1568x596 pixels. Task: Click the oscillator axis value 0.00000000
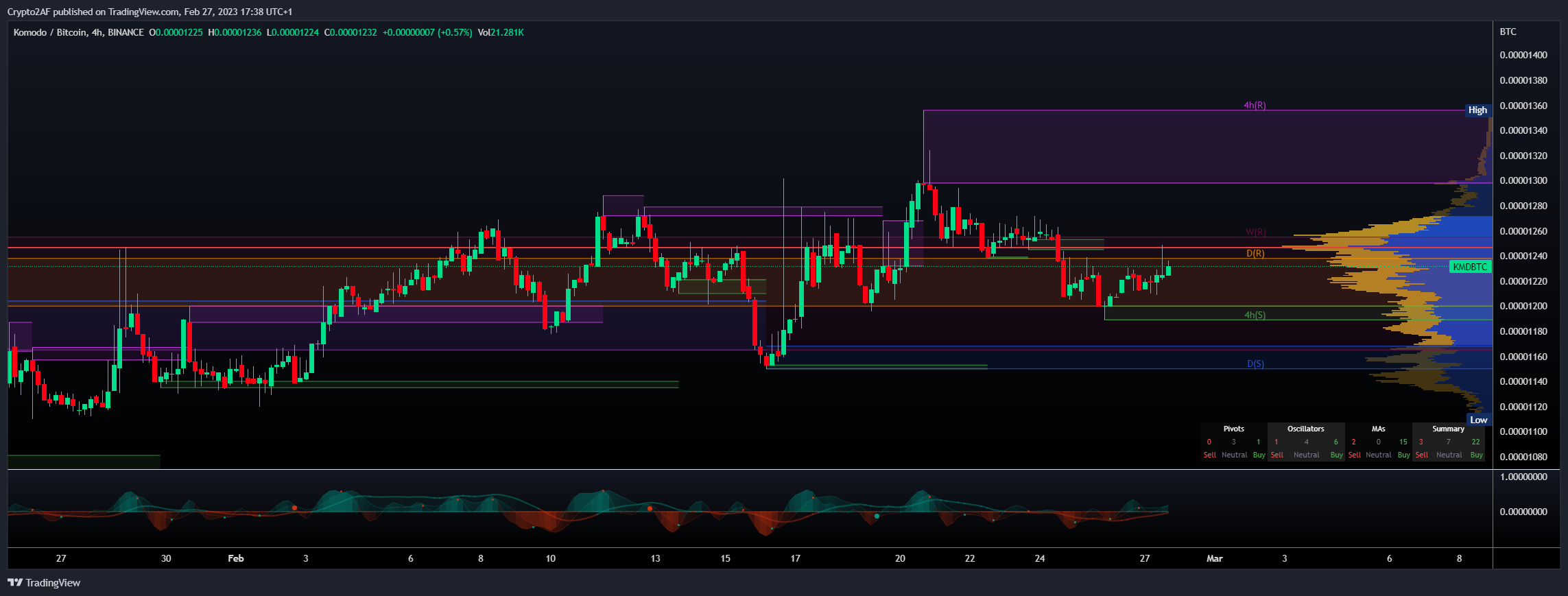(1523, 512)
